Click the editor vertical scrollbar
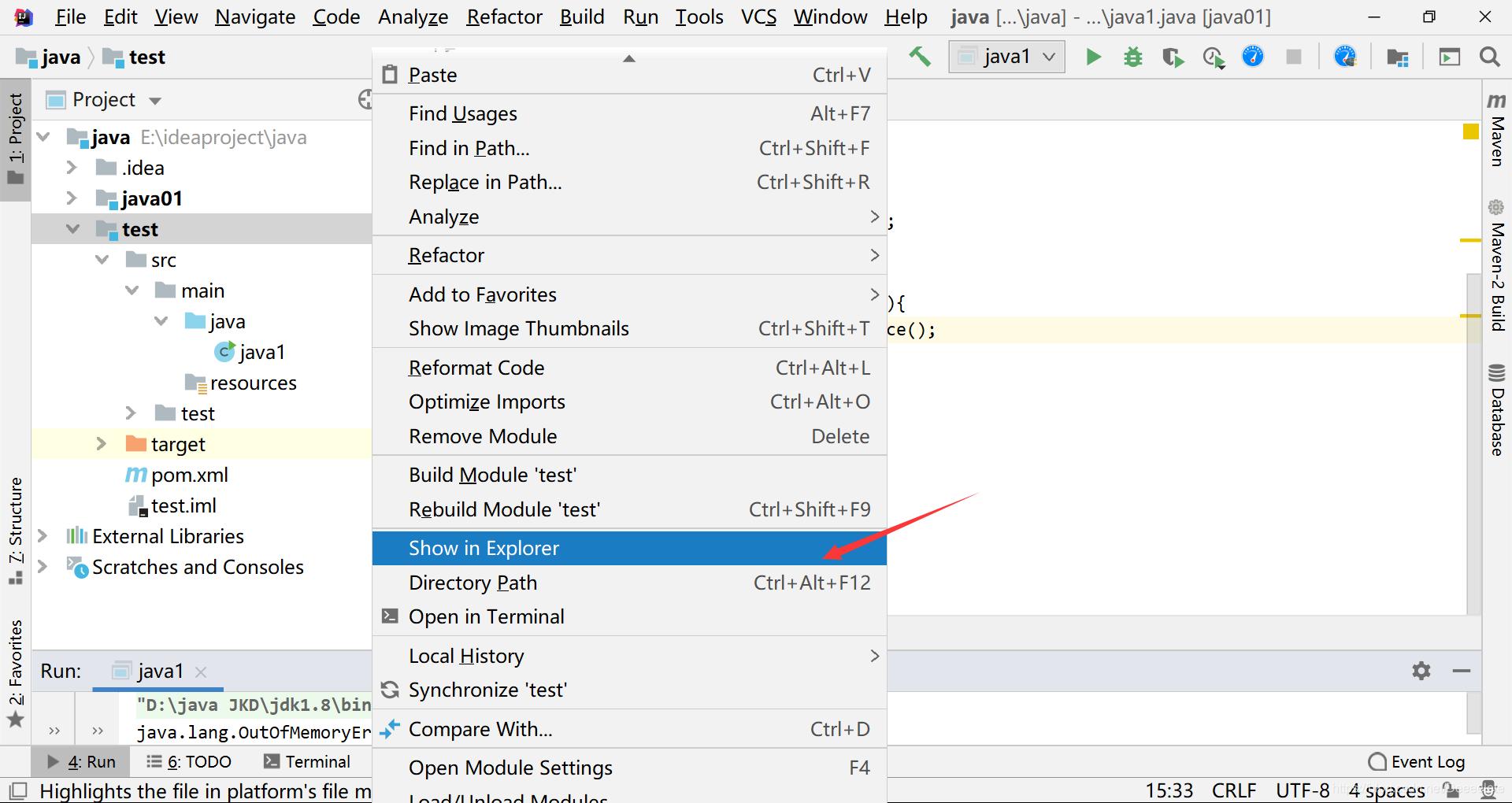The width and height of the screenshot is (1512, 803). [x=1474, y=445]
